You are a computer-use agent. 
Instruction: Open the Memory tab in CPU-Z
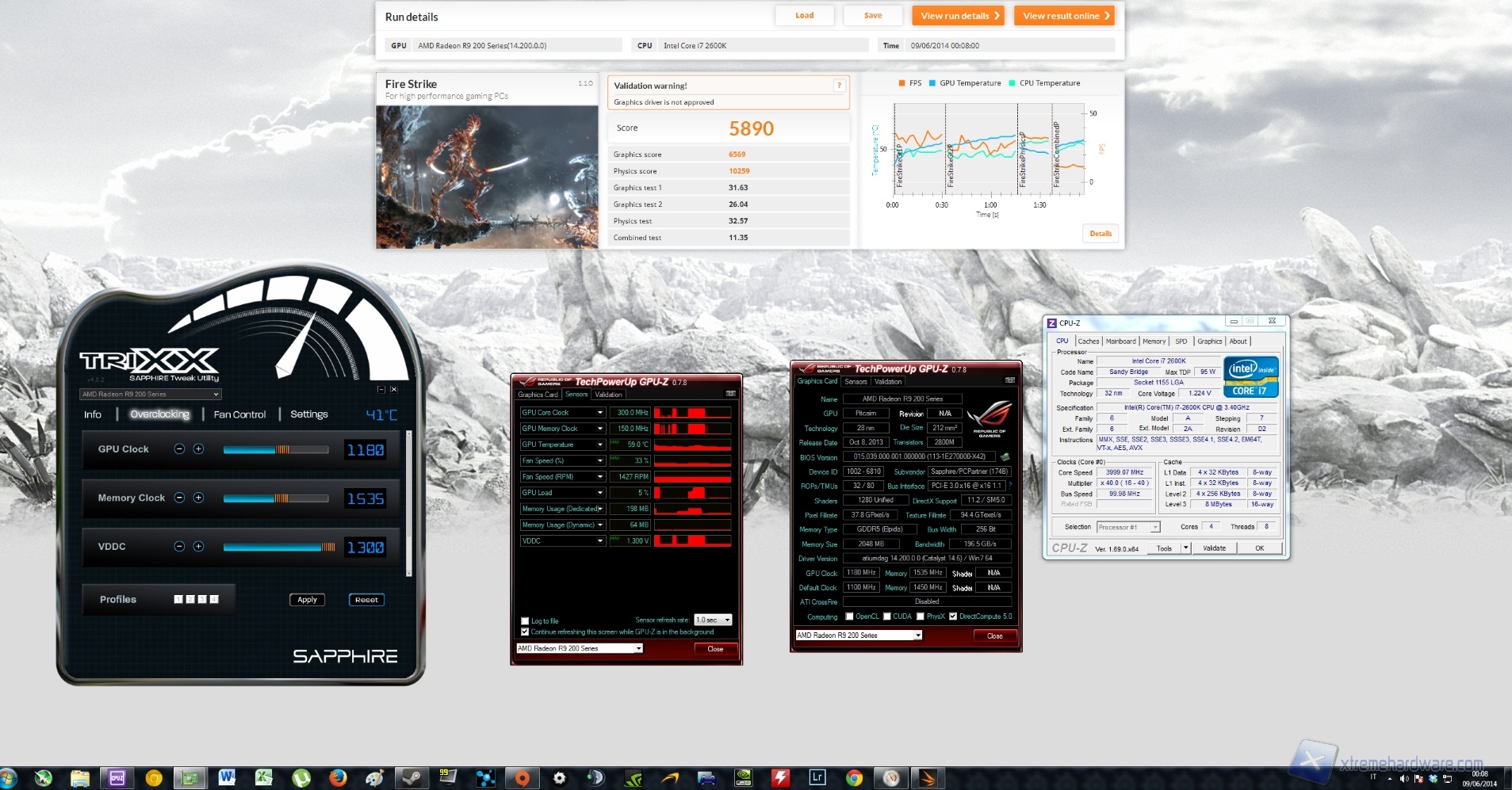pos(1154,342)
